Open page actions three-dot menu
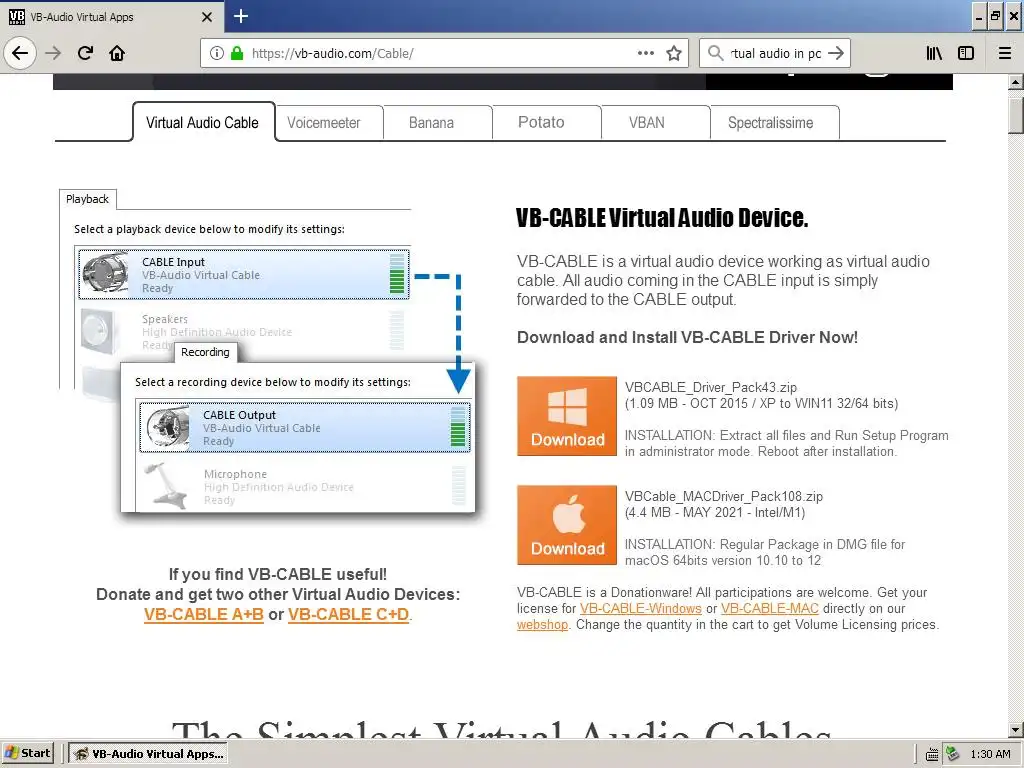This screenshot has height=768, width=1024. (x=646, y=53)
